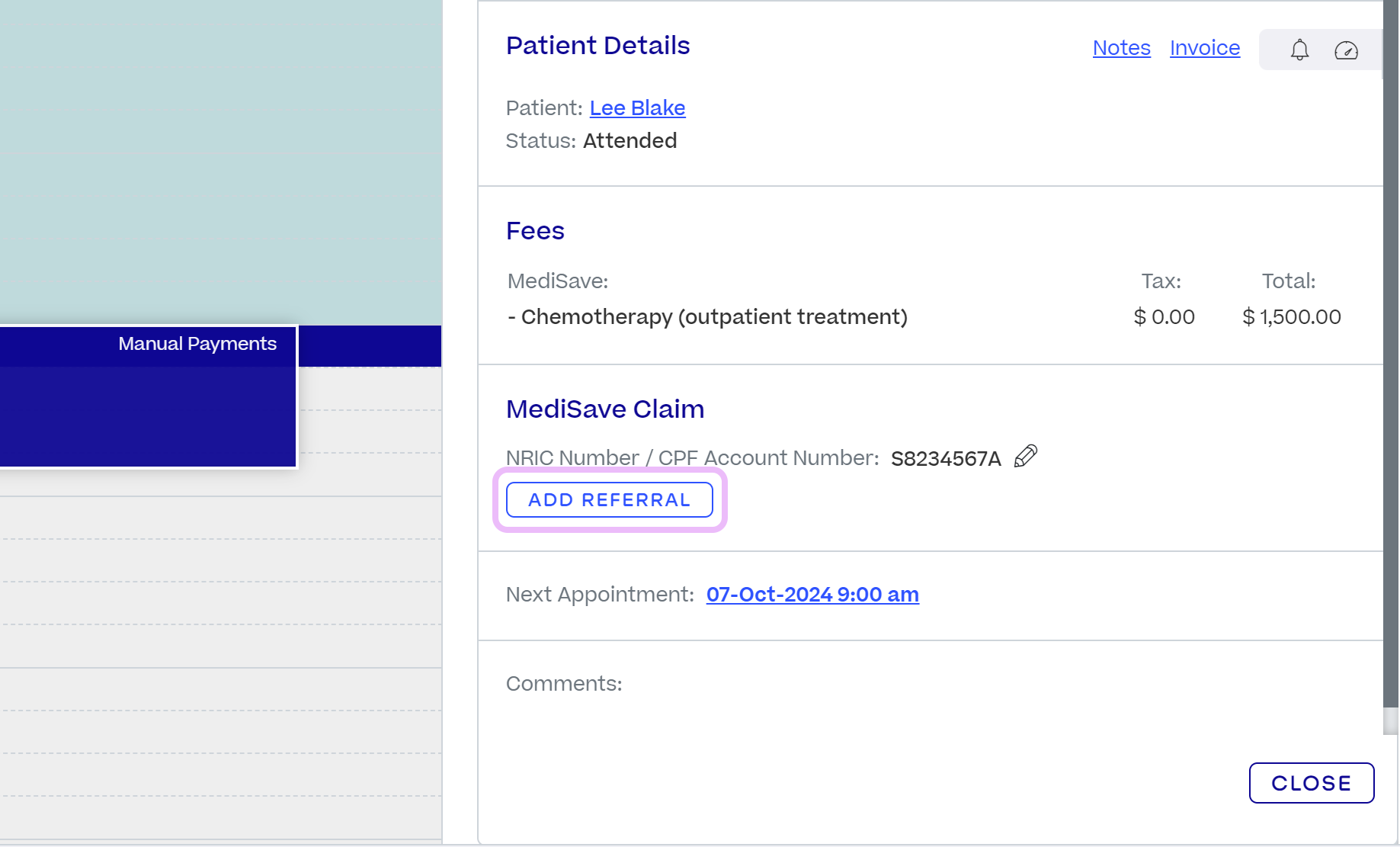The image size is (1400, 847).
Task: Click the teal block above Manual Payments
Action: pos(221,160)
